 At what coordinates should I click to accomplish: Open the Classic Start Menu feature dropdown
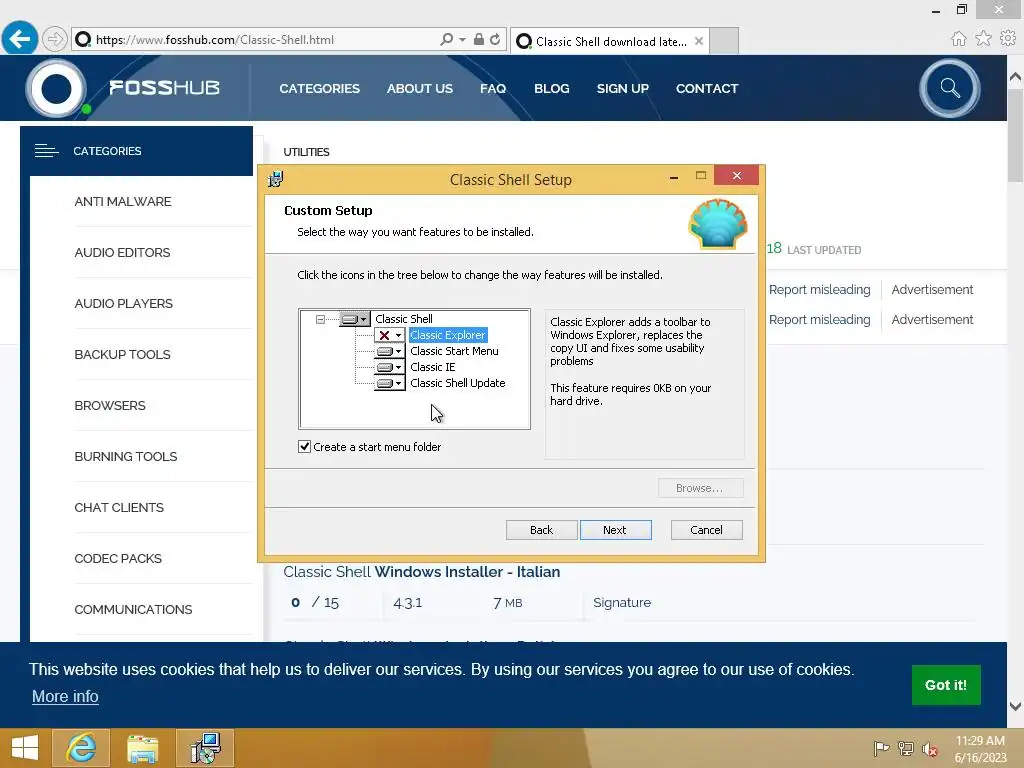click(390, 351)
